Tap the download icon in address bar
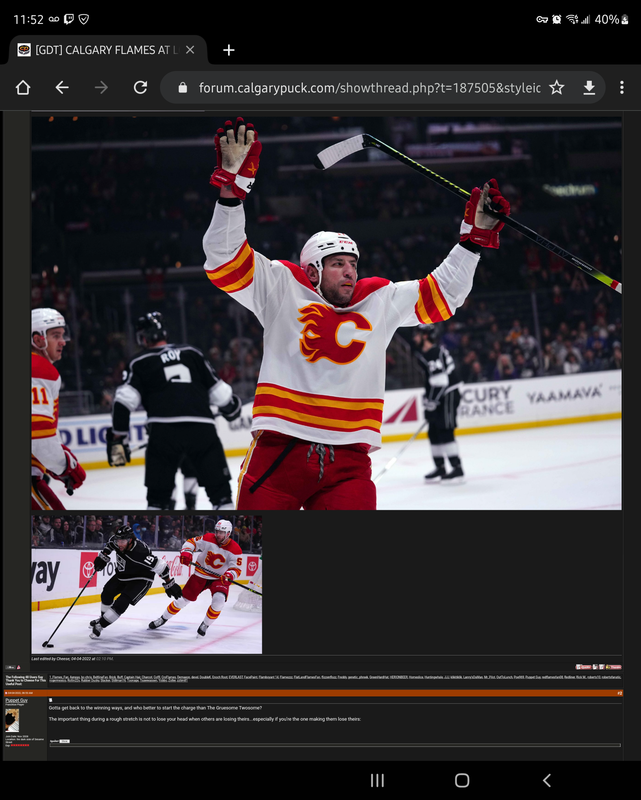 pos(589,88)
